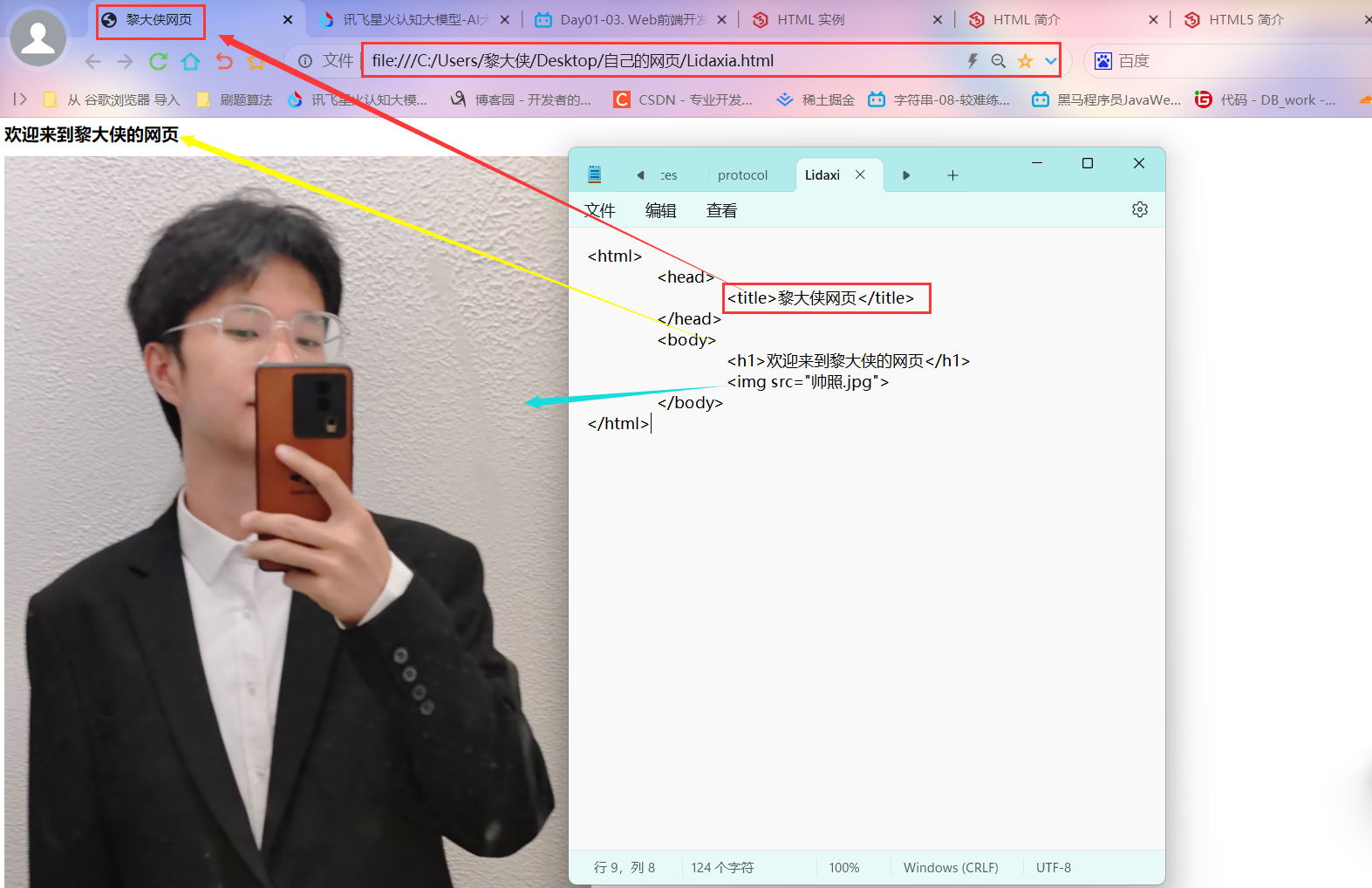Viewport: 1372px width, 888px height.
Task: Open the CSDN - 专业开发 bookmark
Action: 683,100
